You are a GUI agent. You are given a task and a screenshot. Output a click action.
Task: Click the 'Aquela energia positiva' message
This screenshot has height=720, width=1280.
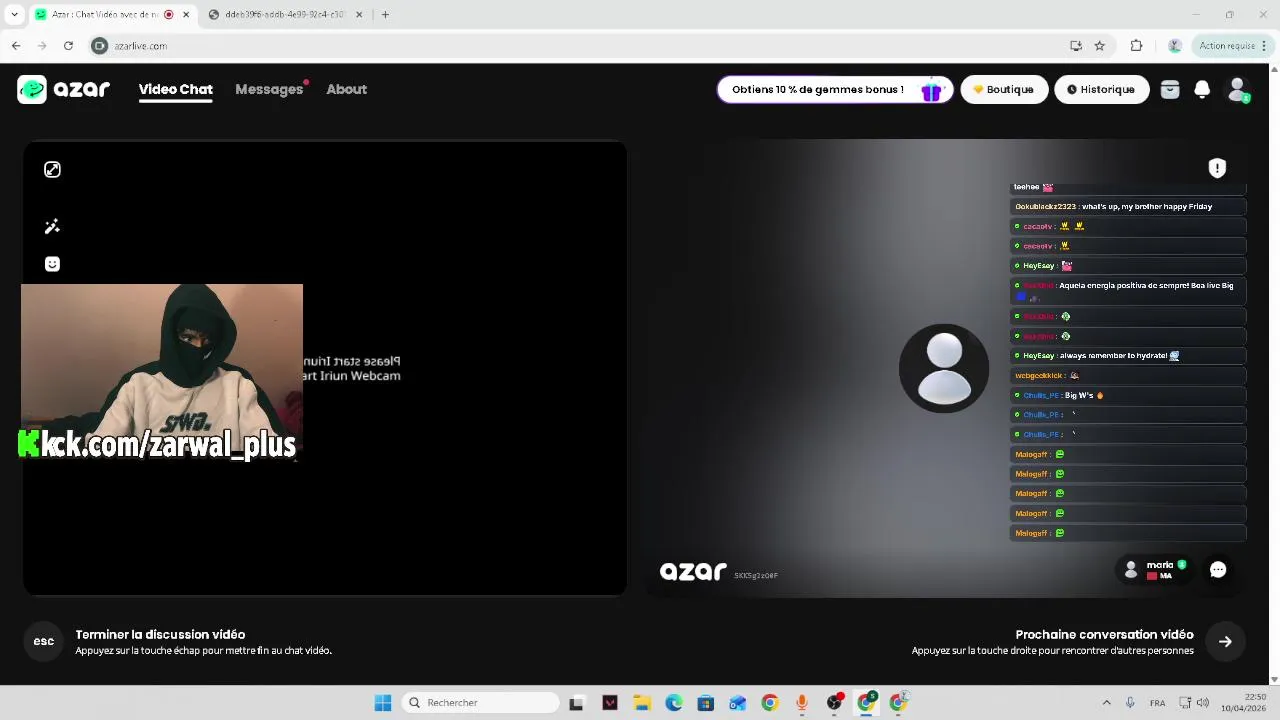click(1128, 291)
